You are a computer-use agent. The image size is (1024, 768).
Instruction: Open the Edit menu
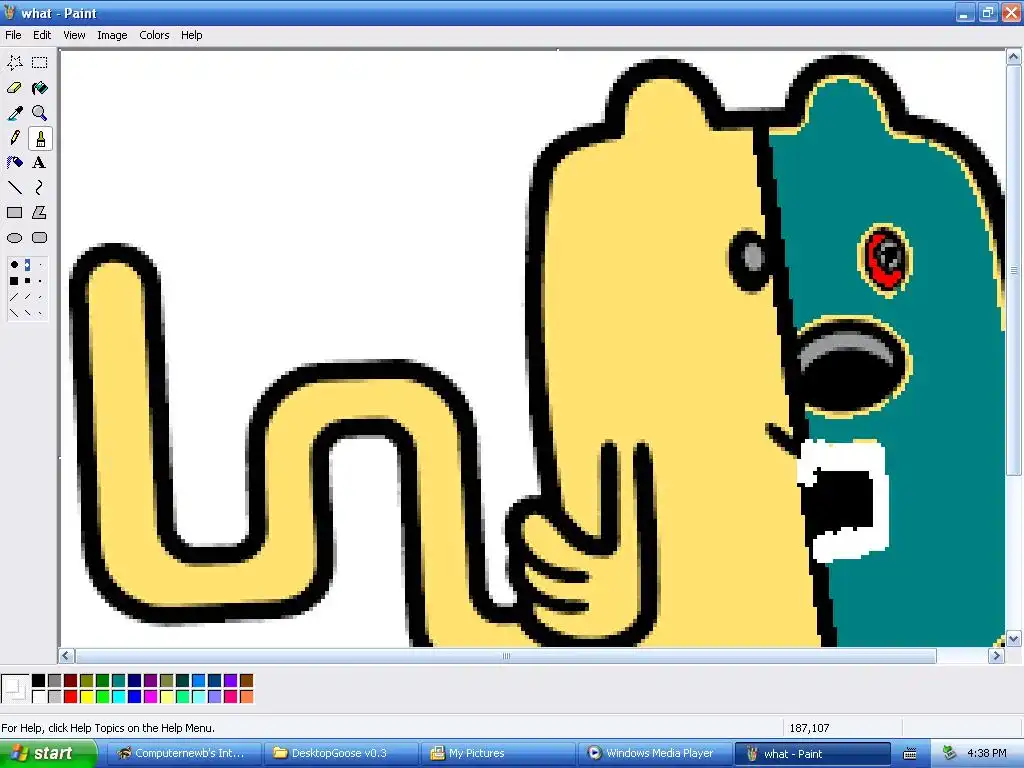click(x=42, y=35)
